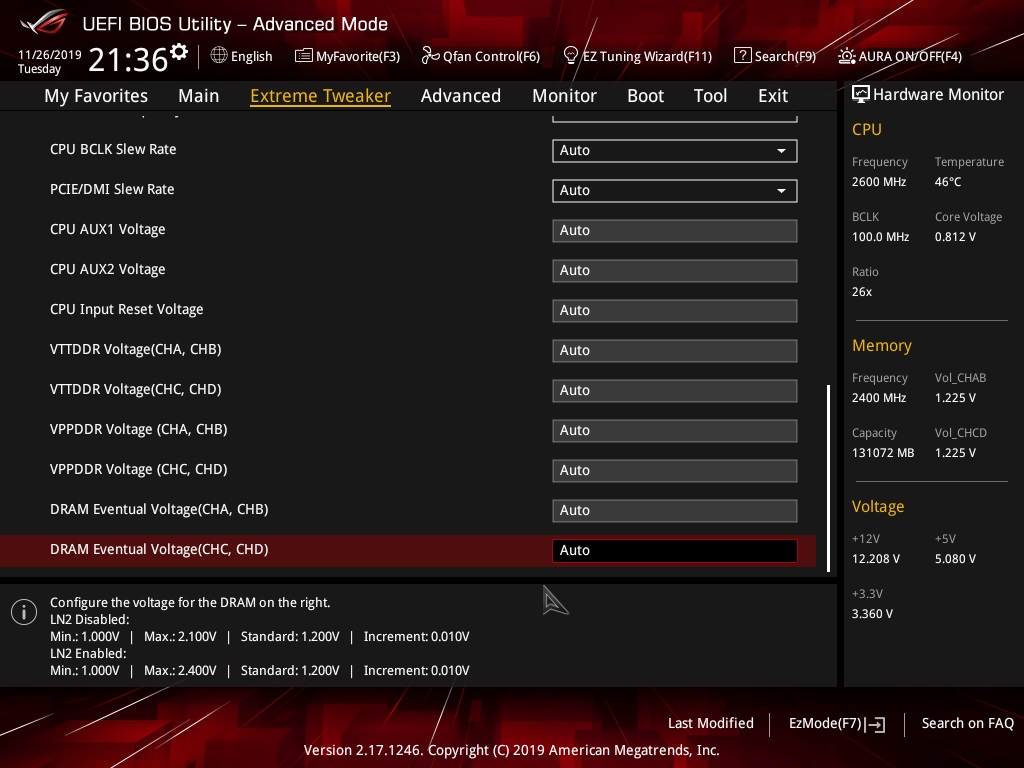
Task: Click MyFavorite(F3) label
Action: coord(358,56)
